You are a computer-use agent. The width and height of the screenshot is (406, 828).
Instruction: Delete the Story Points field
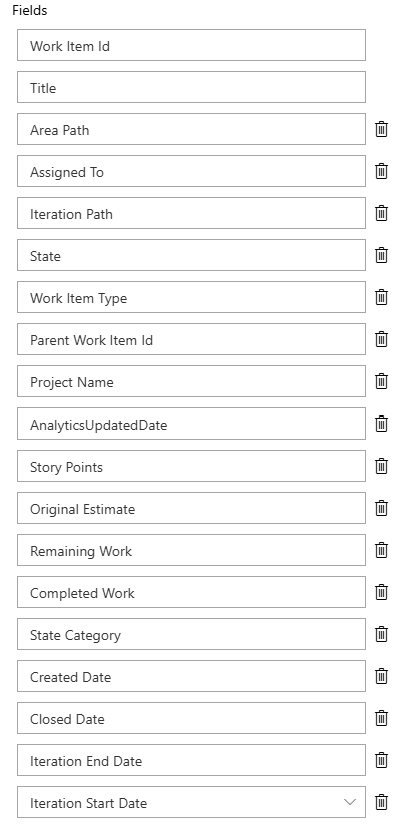pyautogui.click(x=381, y=466)
